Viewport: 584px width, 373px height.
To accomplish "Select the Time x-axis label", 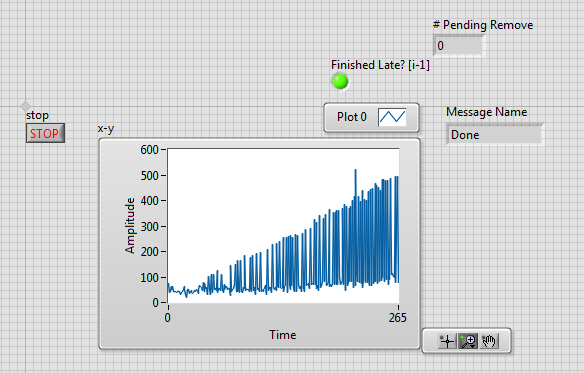I will coord(283,335).
